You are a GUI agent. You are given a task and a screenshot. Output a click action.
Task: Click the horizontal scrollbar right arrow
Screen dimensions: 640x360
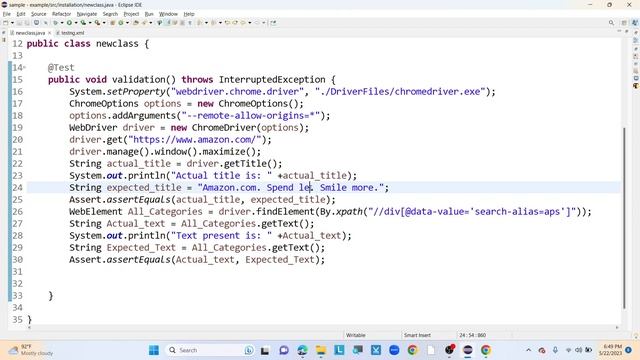point(617,327)
